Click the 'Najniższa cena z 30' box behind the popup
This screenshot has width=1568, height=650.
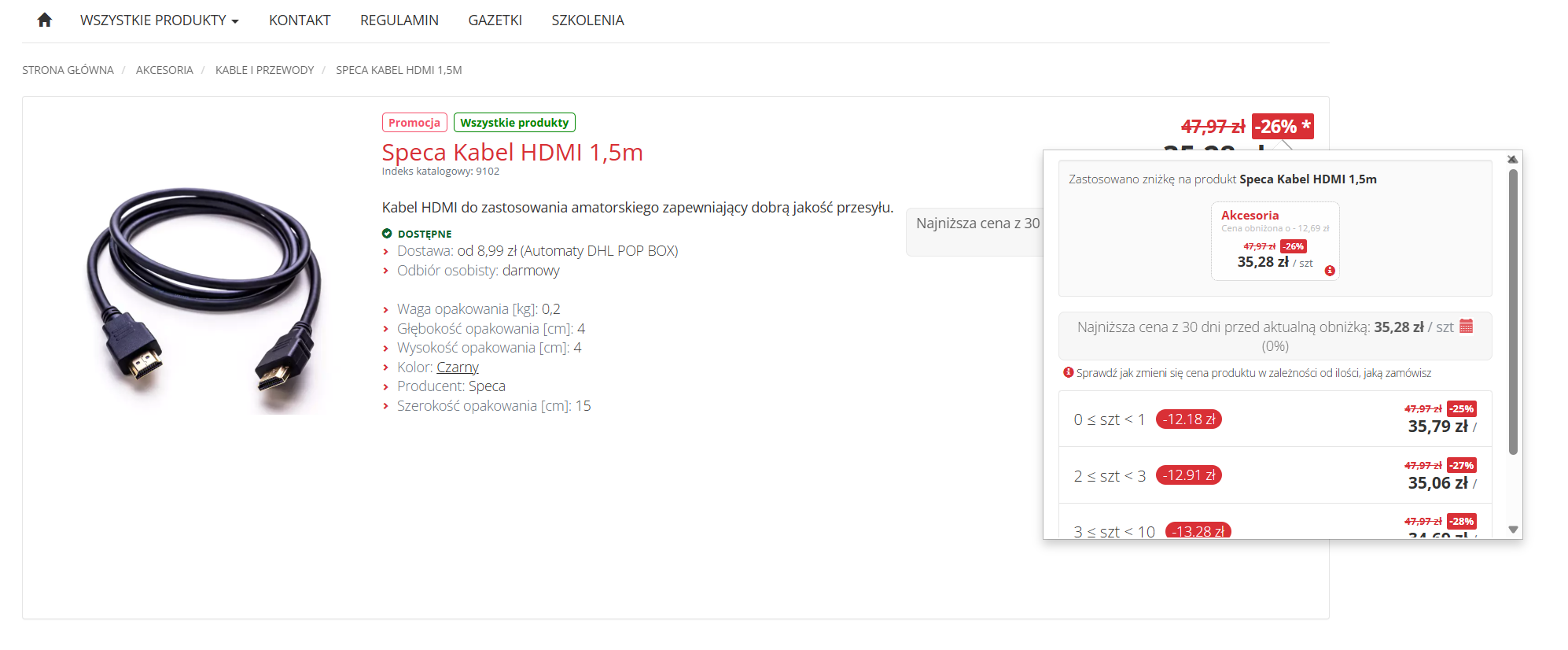(x=975, y=232)
